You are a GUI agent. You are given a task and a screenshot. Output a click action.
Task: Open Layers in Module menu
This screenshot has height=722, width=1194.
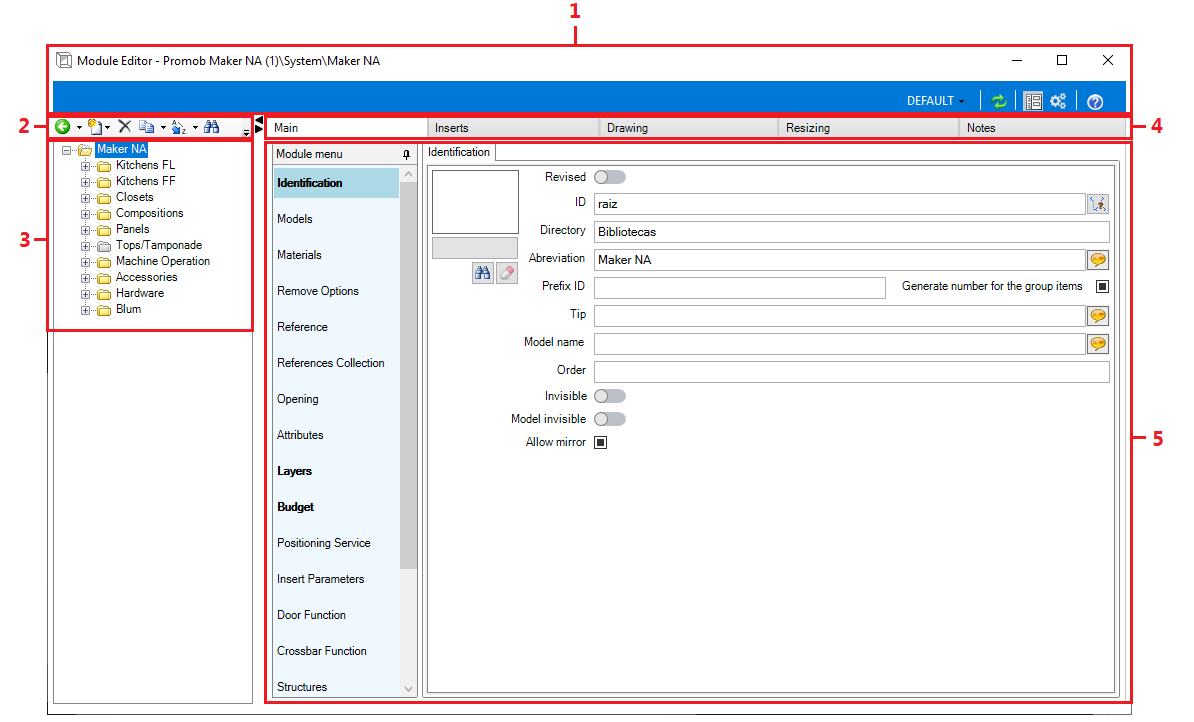click(336, 471)
